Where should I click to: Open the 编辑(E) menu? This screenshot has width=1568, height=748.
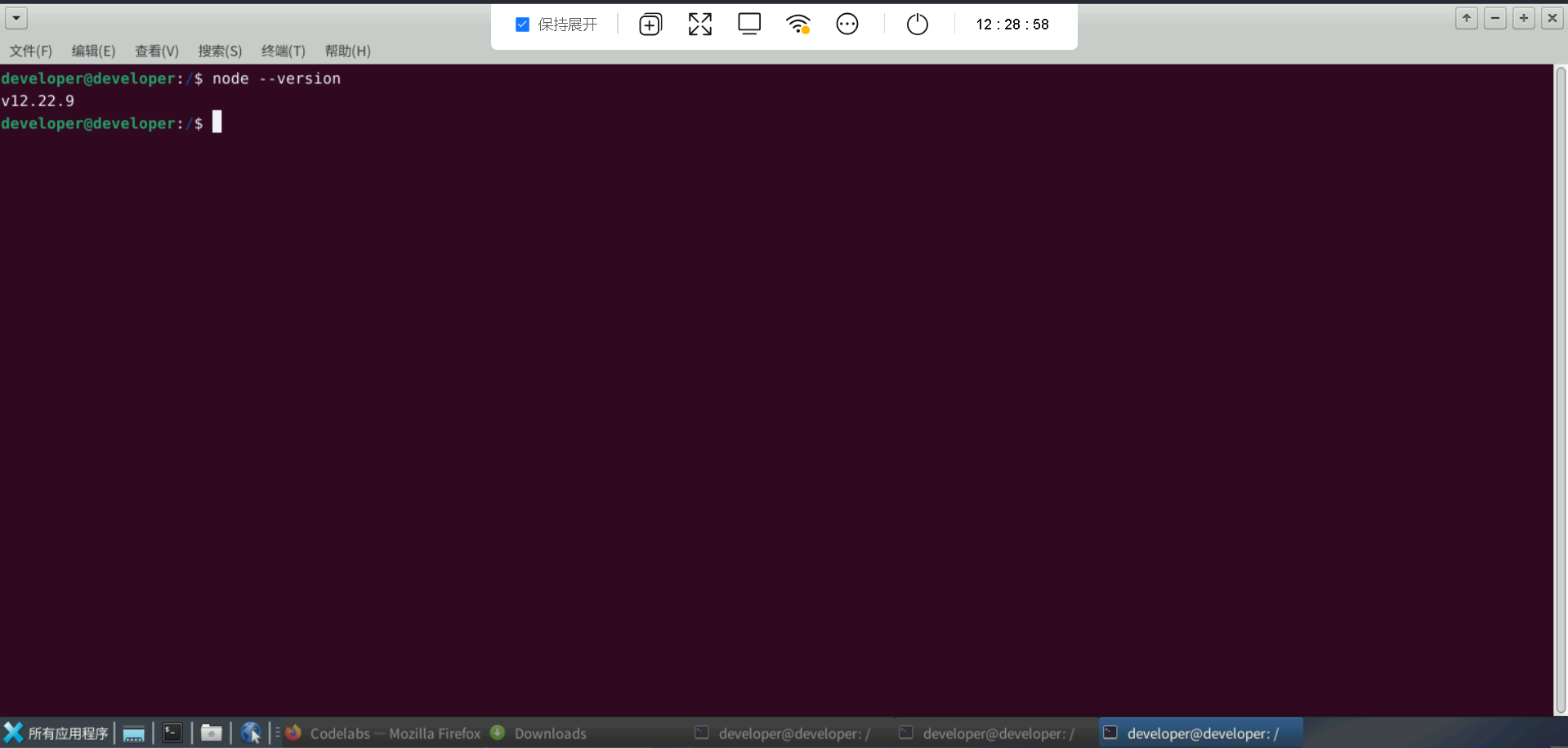[x=94, y=51]
